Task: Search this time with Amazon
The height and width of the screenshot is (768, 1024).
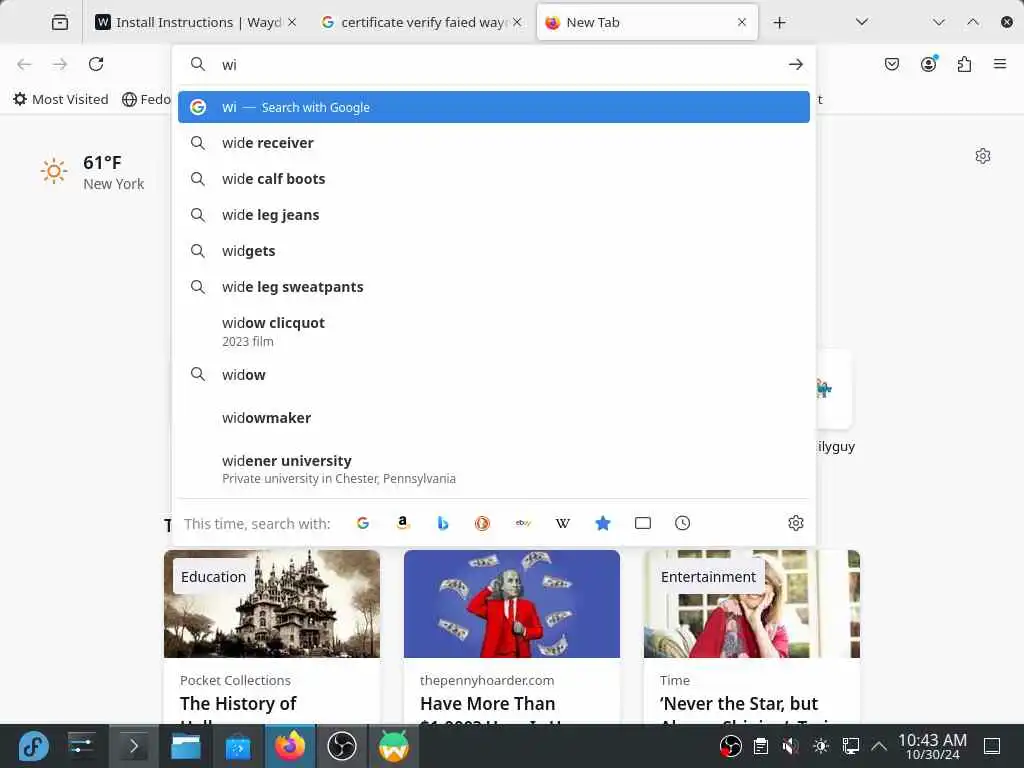Action: (403, 523)
